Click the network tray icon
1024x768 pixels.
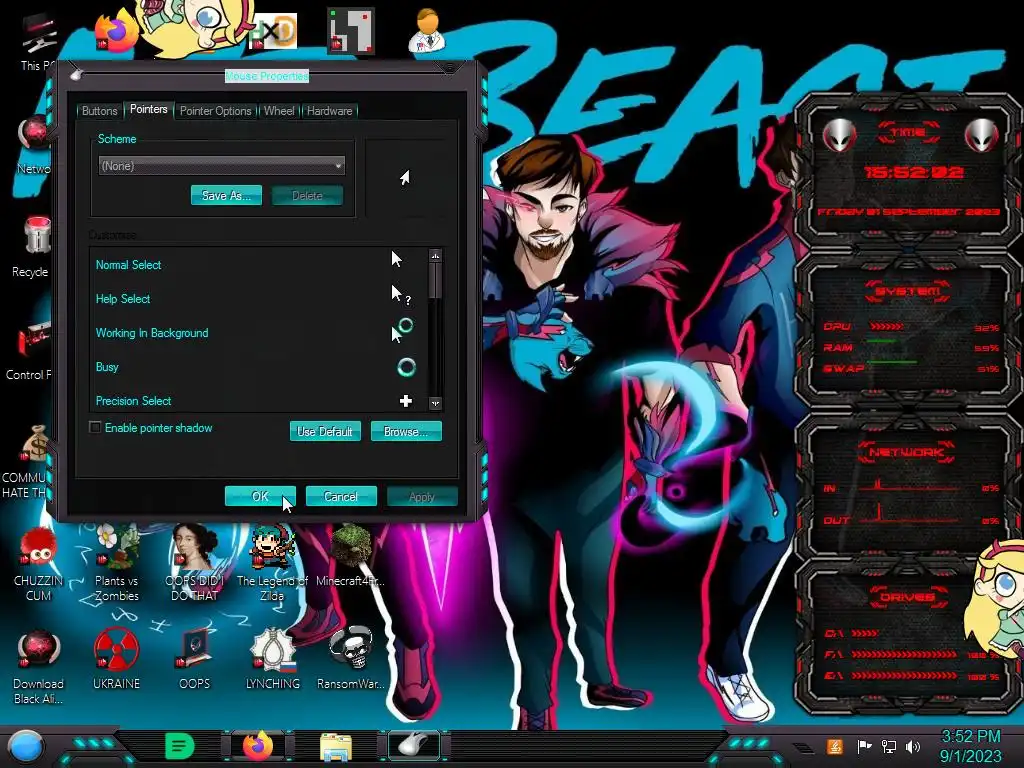(889, 746)
